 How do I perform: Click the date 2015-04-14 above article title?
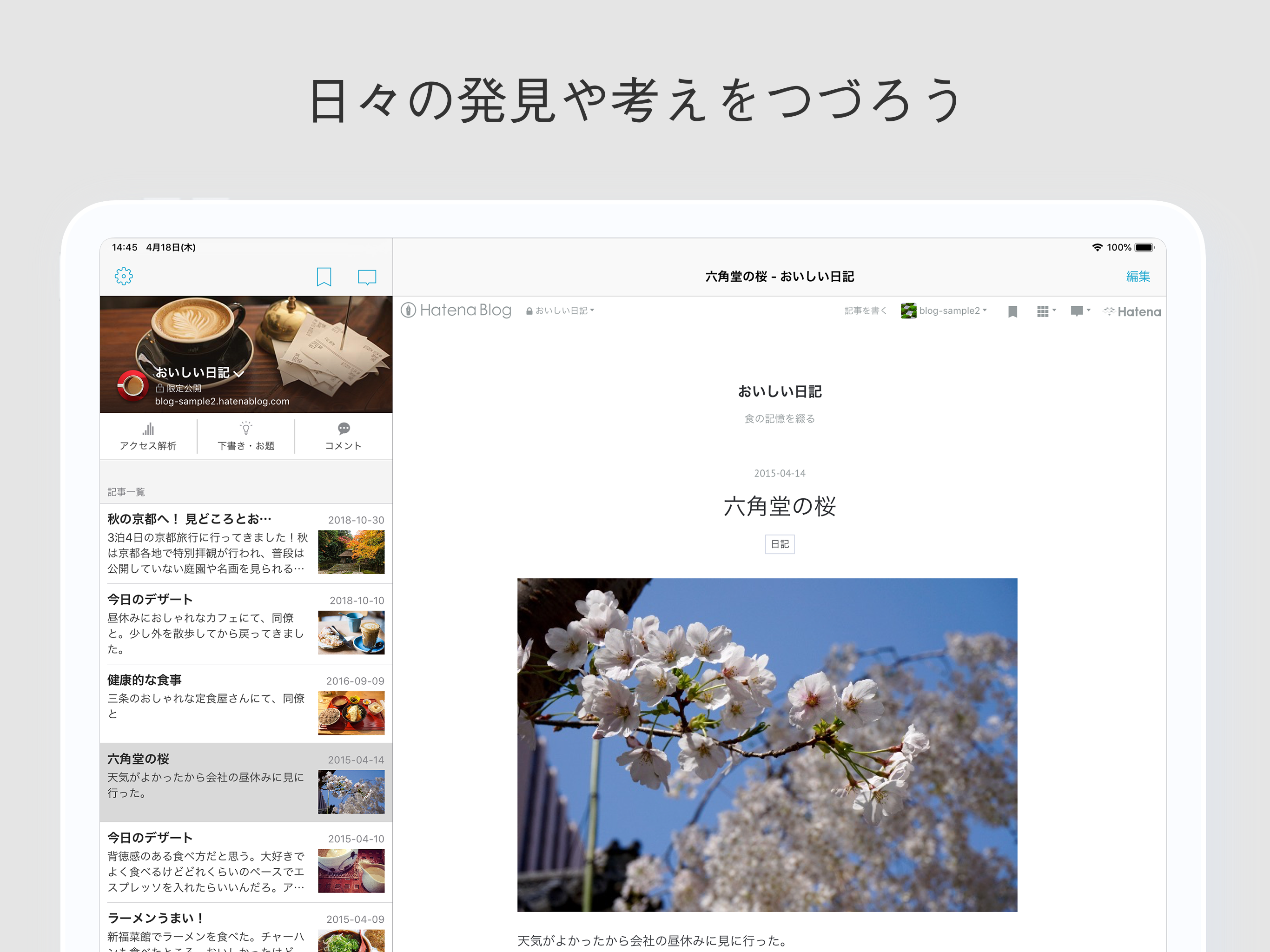(x=780, y=473)
